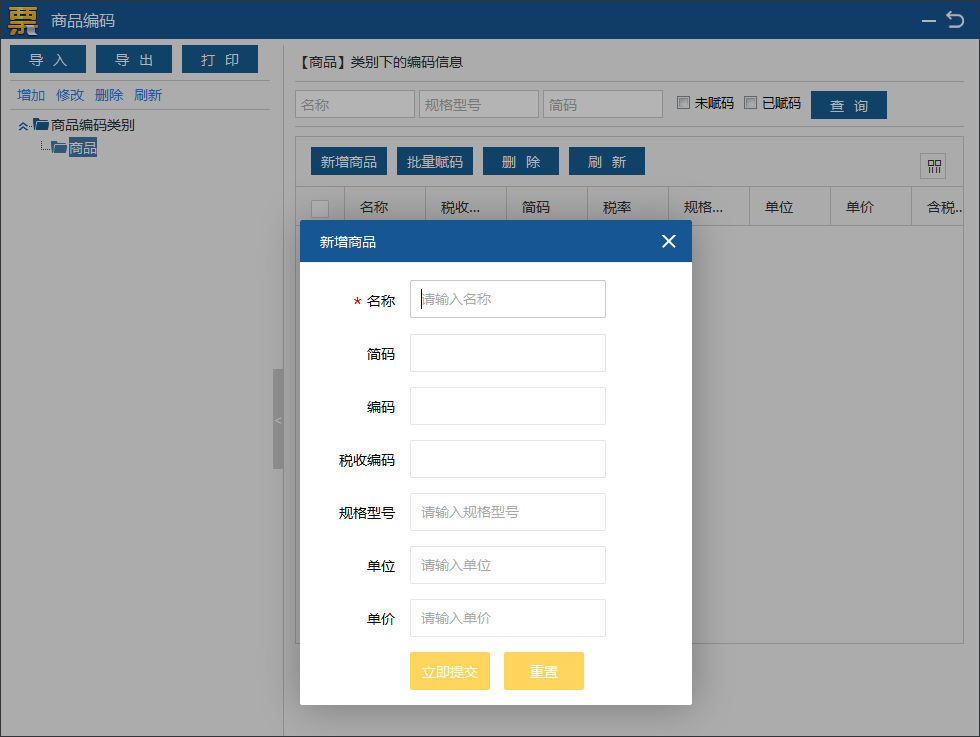Viewport: 980px width, 737px height.
Task: Collapse the left panel with splitter arrow
Action: 278,419
